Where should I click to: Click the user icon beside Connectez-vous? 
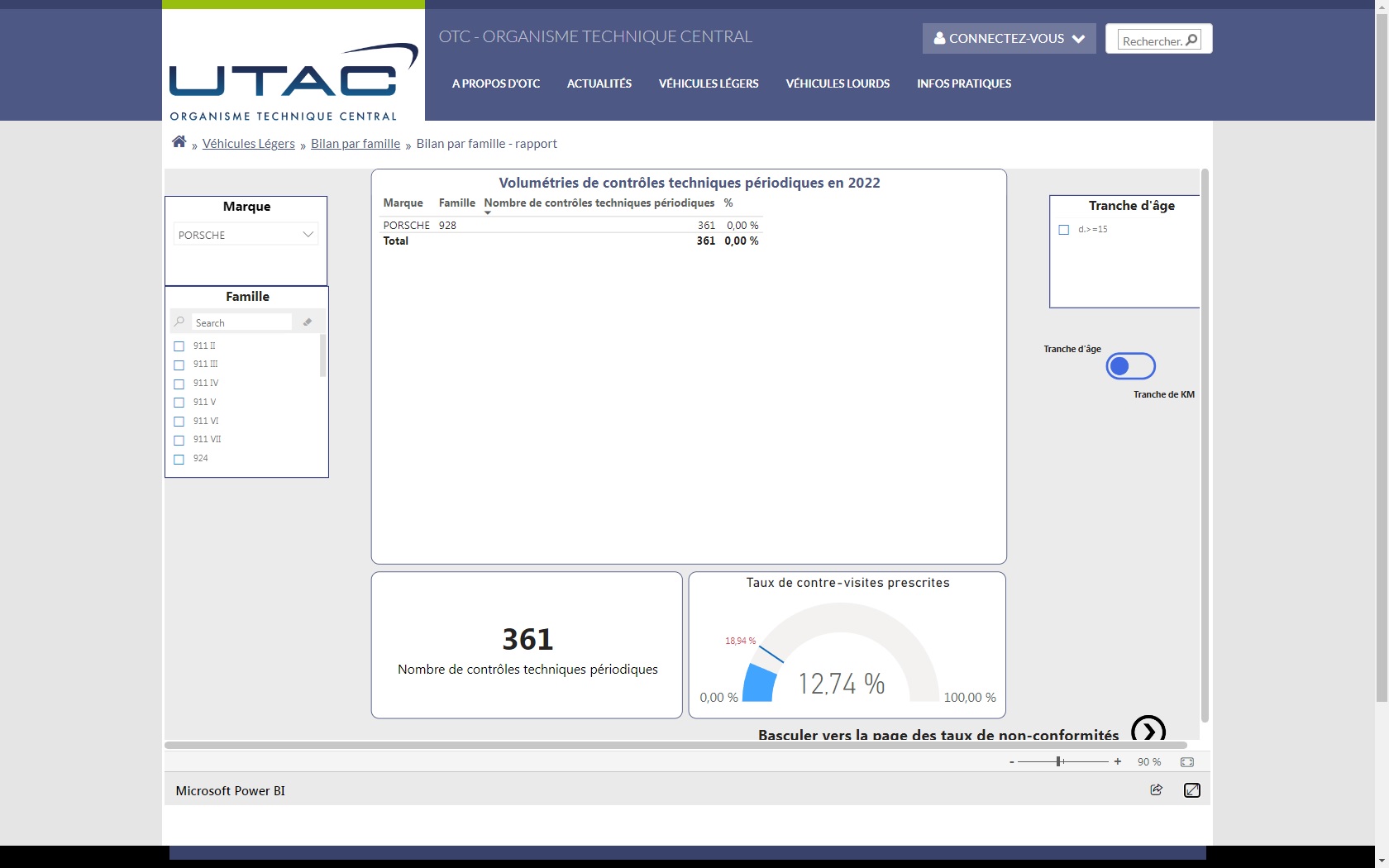coord(939,38)
